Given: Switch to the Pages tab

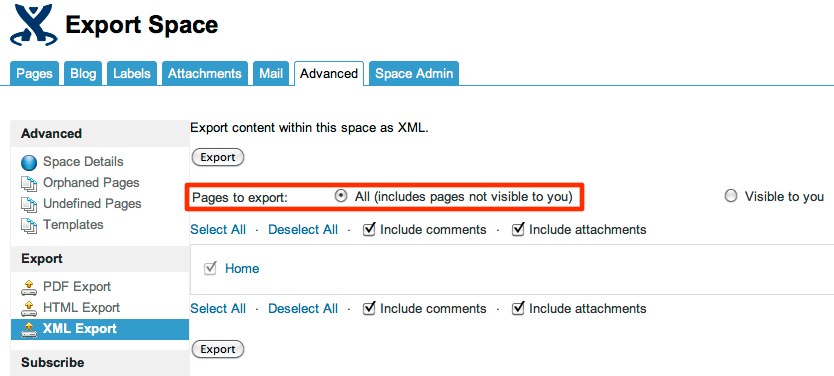Looking at the screenshot, I should (35, 73).
